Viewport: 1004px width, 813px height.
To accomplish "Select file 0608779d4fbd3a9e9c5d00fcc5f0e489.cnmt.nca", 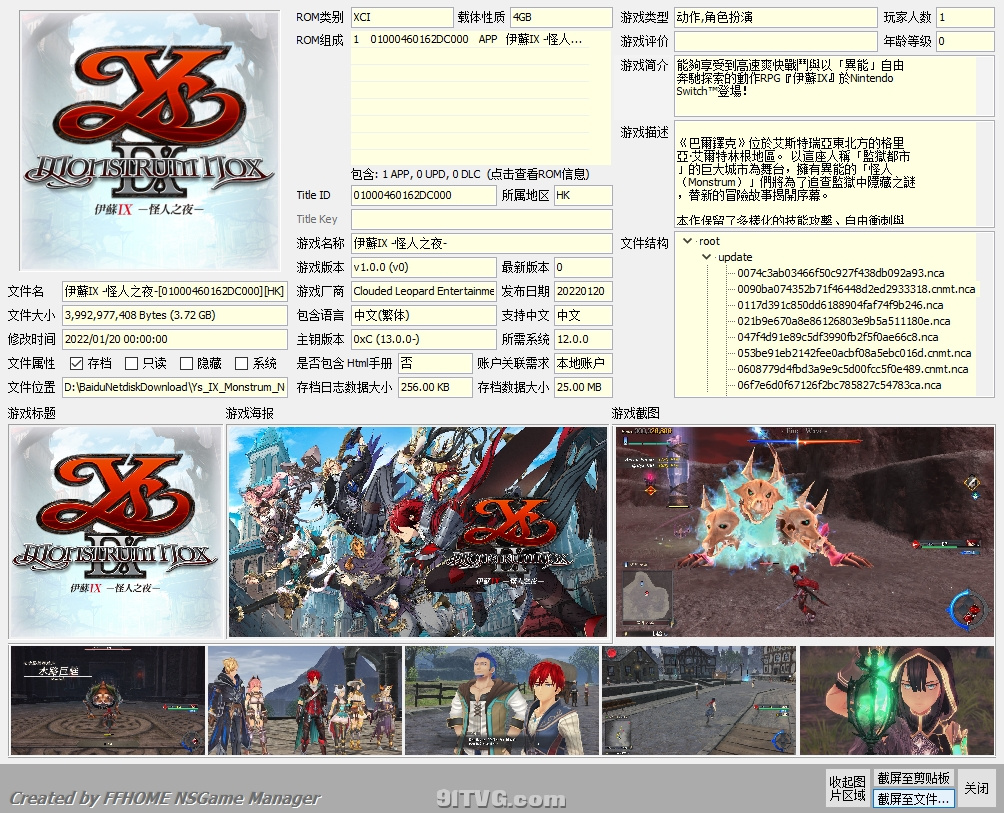I will click(852, 369).
